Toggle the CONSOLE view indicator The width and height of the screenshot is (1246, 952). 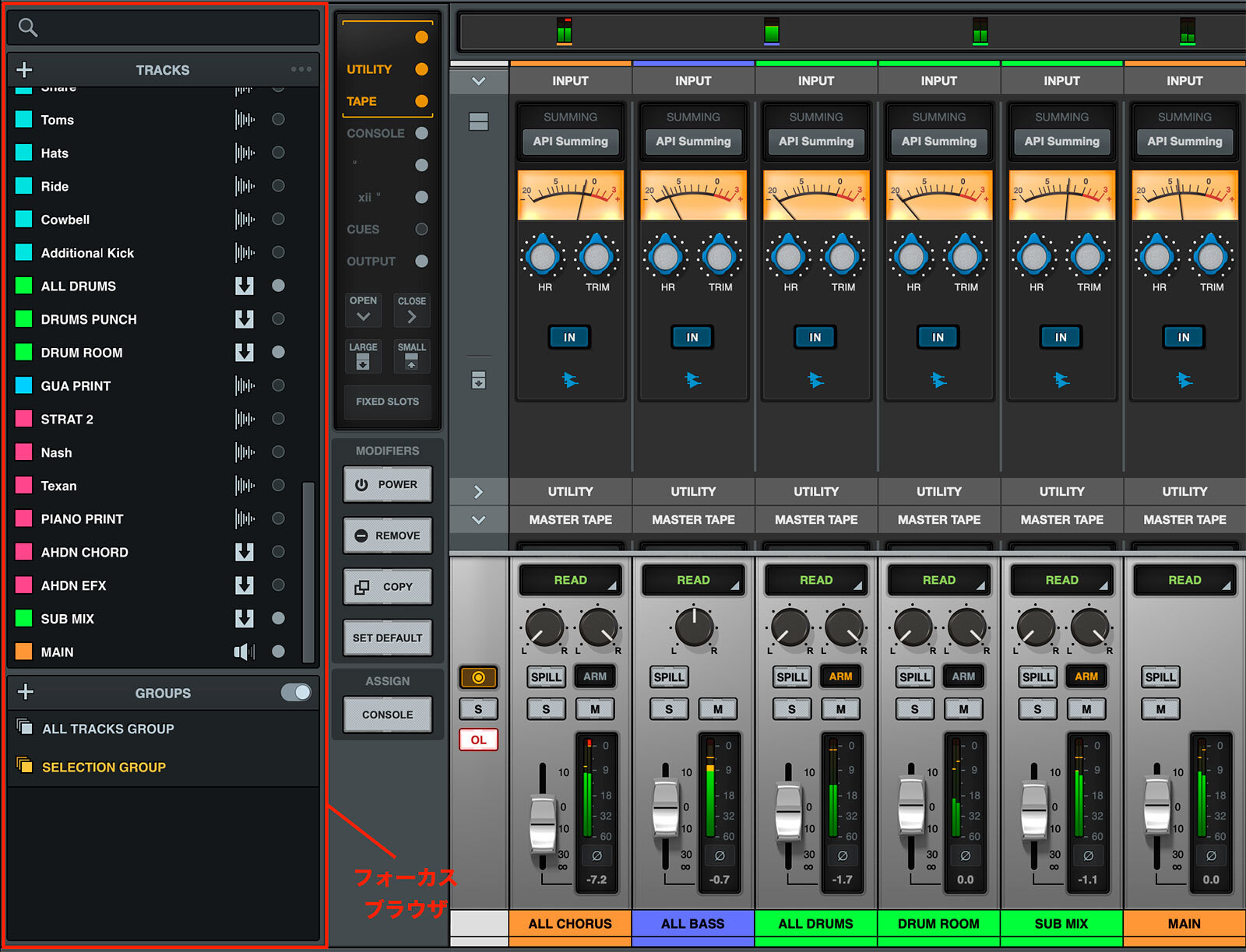(421, 133)
